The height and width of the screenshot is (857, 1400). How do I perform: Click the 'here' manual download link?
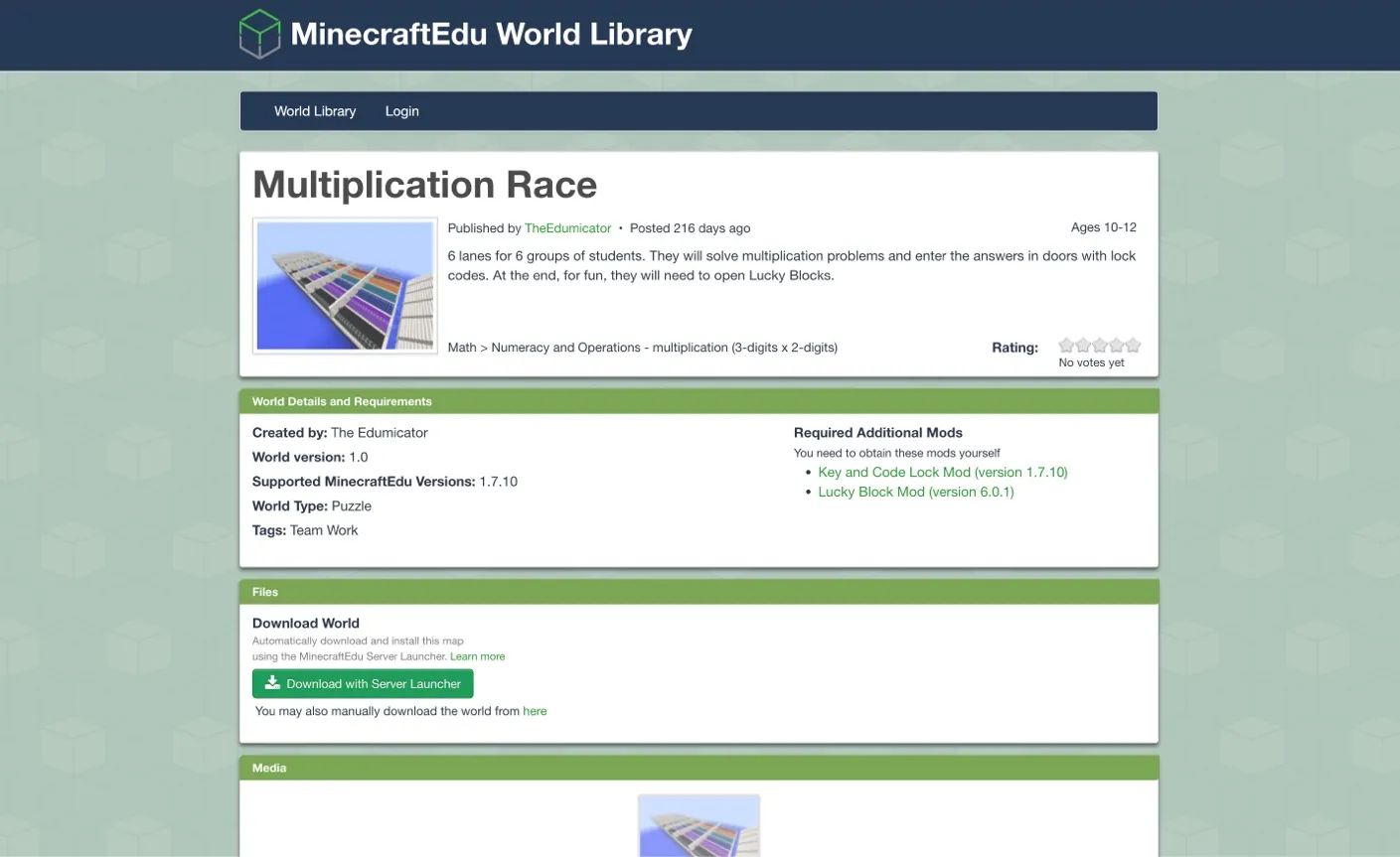(x=535, y=711)
